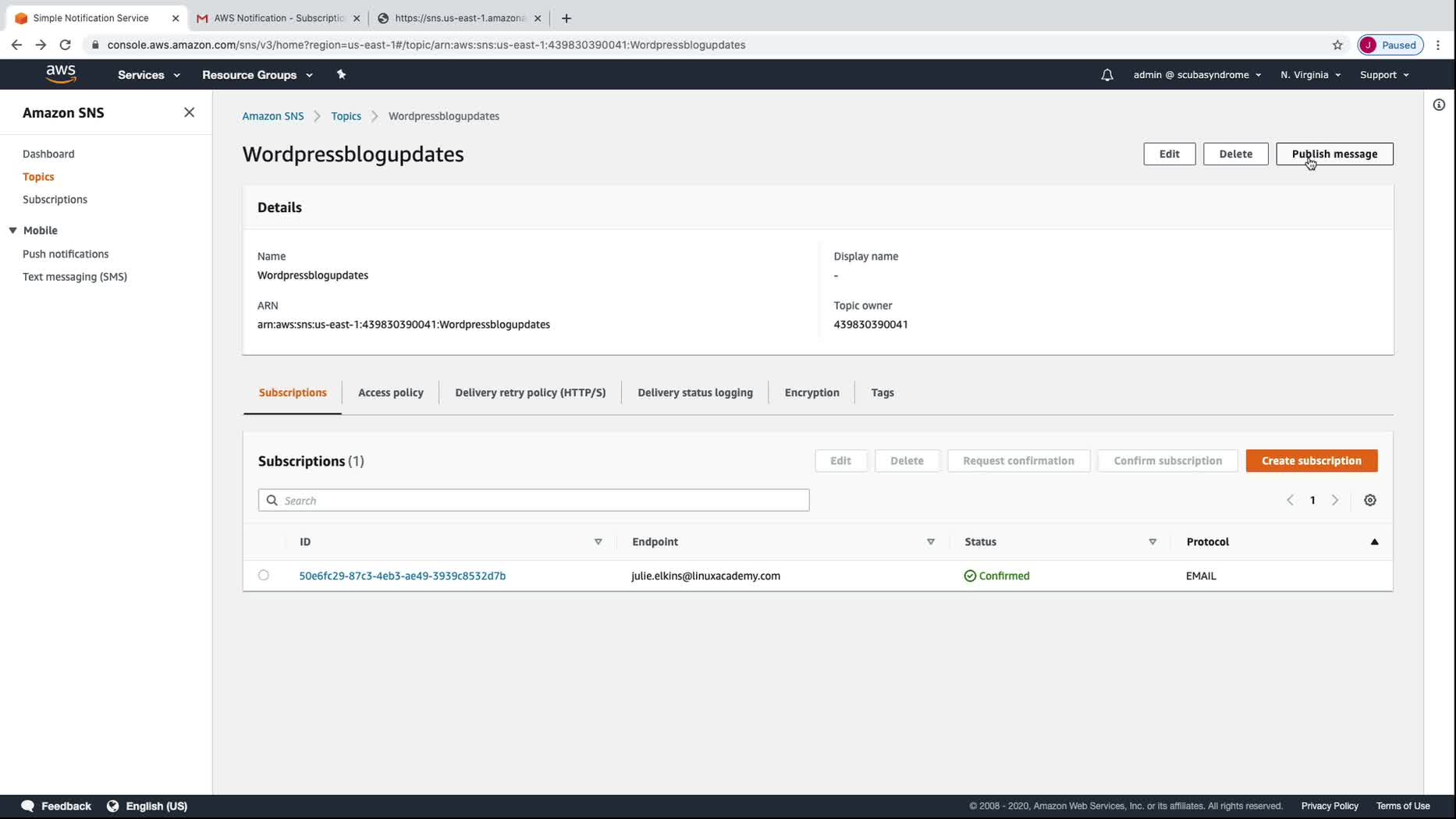Open a new browser tab
The image size is (1456, 819).
pos(566,18)
